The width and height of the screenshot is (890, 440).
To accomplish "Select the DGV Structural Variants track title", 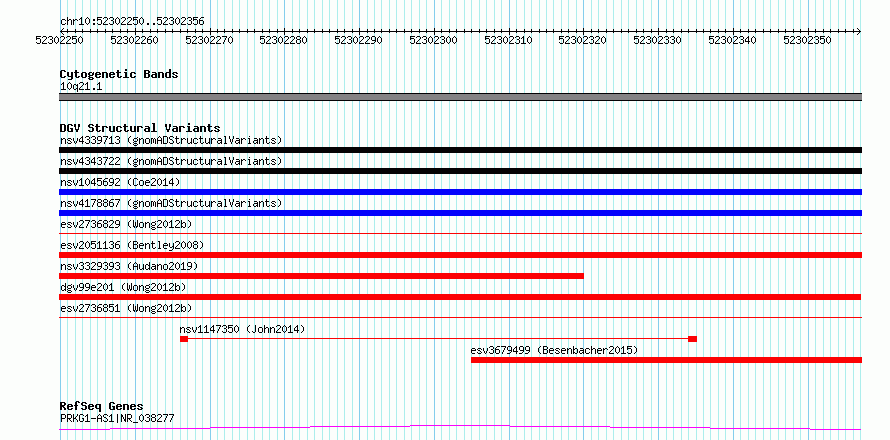I will tap(140, 128).
